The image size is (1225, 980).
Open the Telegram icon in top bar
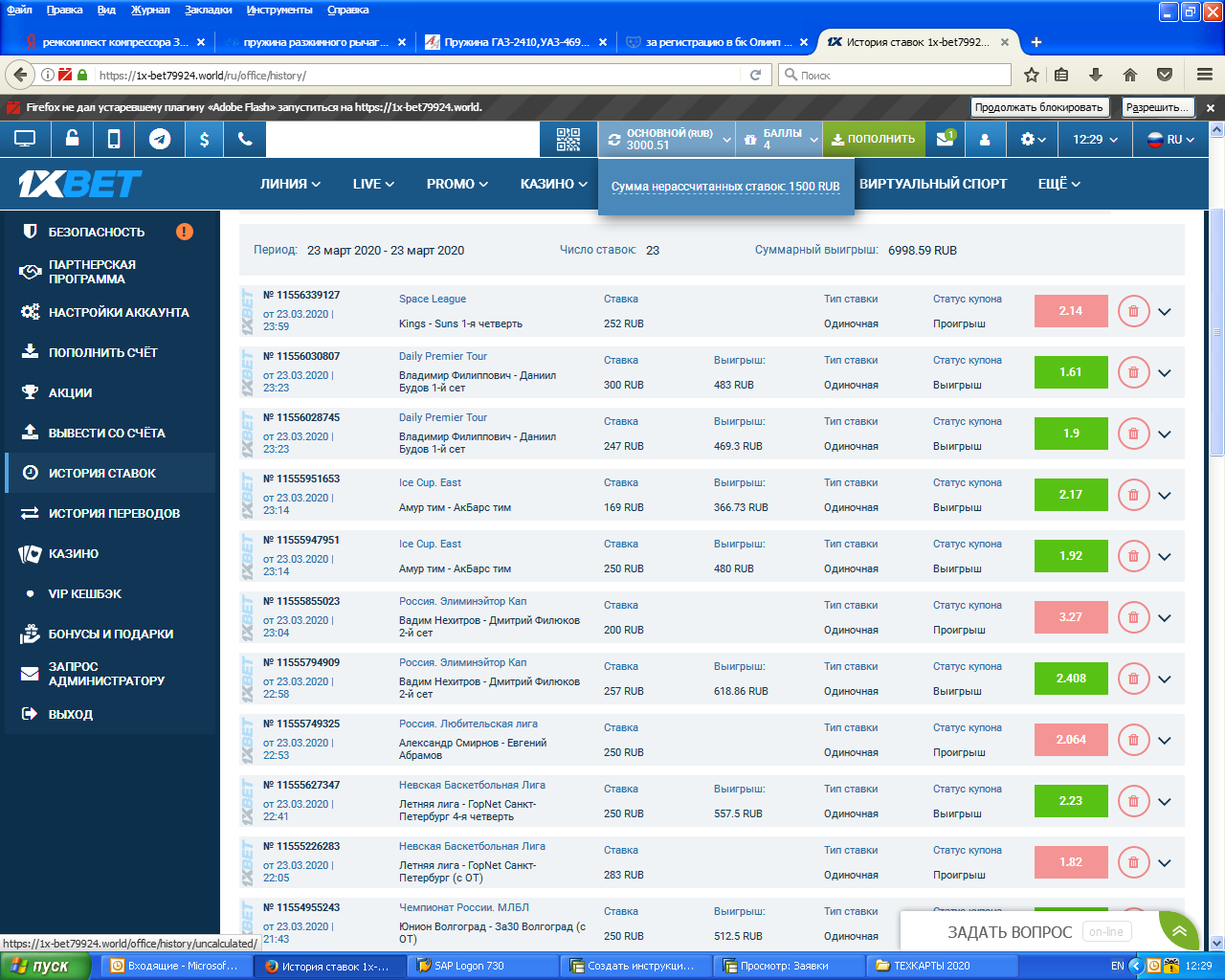point(160,139)
